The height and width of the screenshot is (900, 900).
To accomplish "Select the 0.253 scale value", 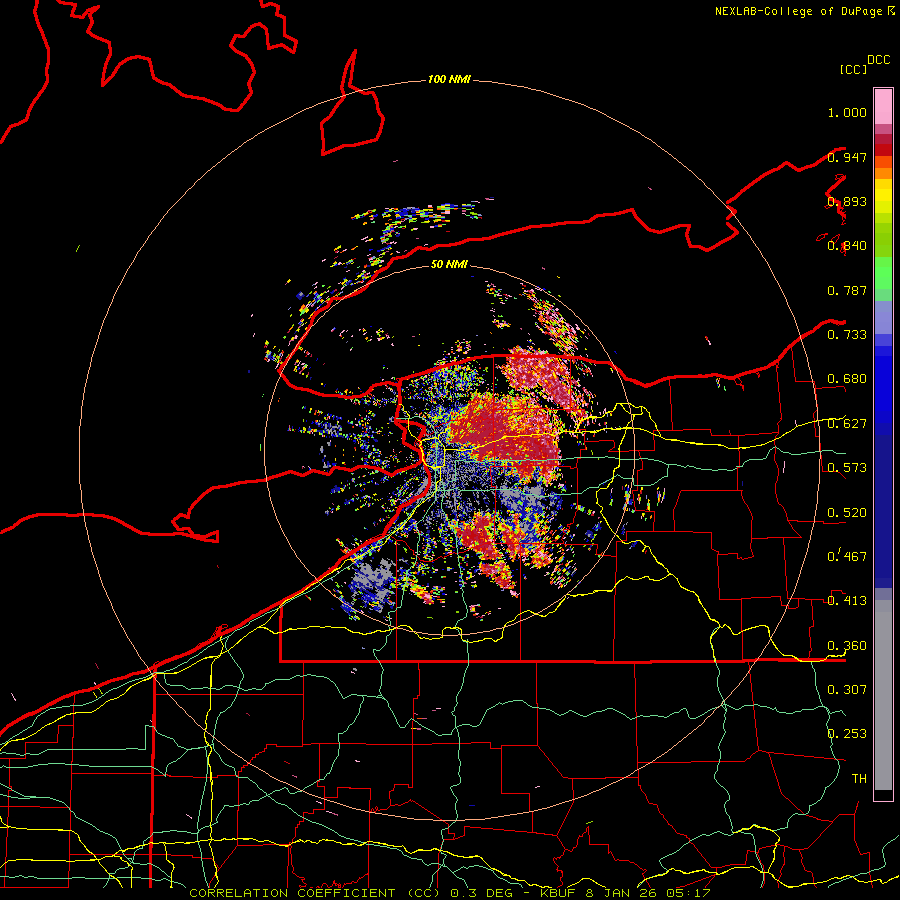I will coord(847,734).
